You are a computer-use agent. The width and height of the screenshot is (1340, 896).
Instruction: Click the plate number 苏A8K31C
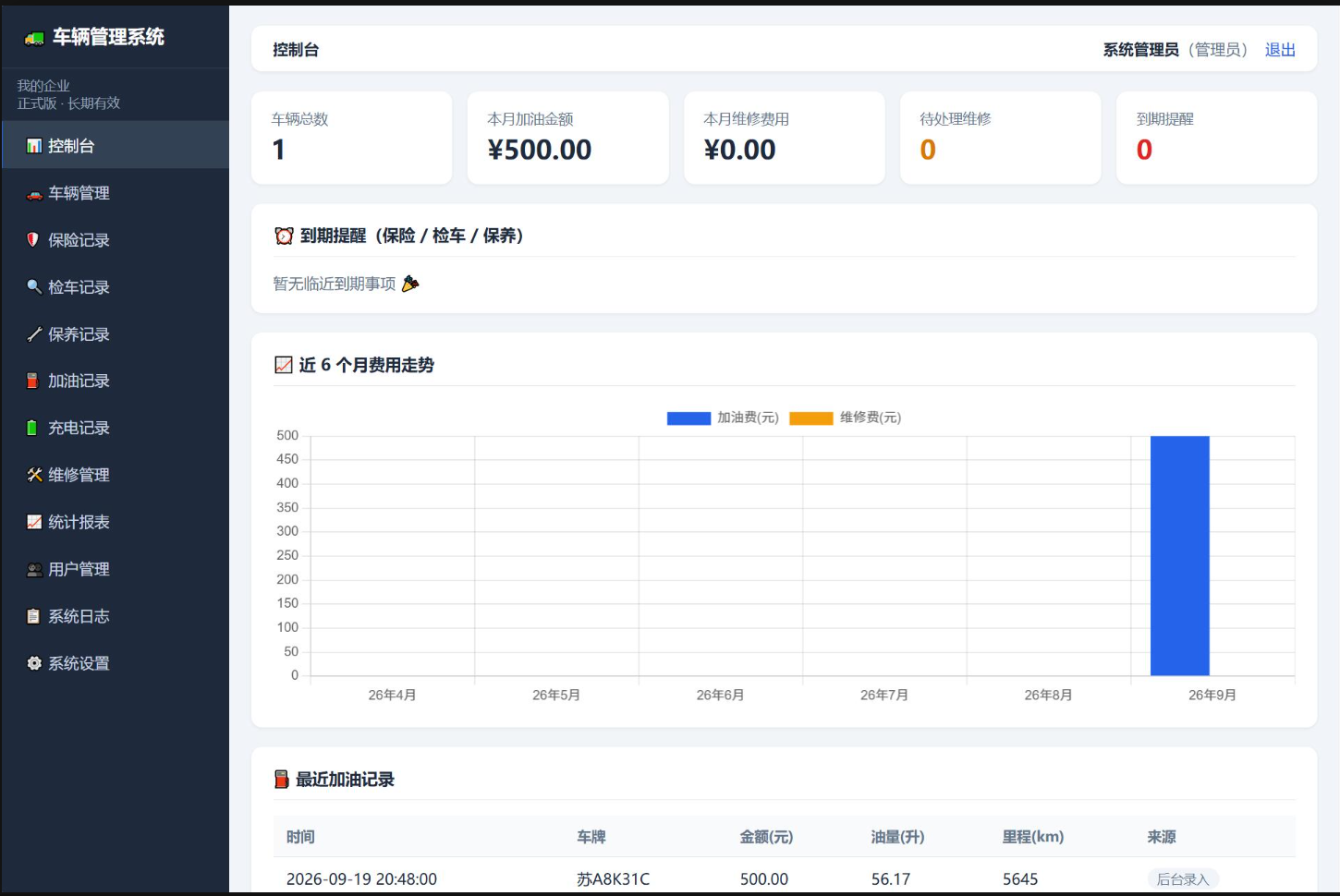(614, 879)
